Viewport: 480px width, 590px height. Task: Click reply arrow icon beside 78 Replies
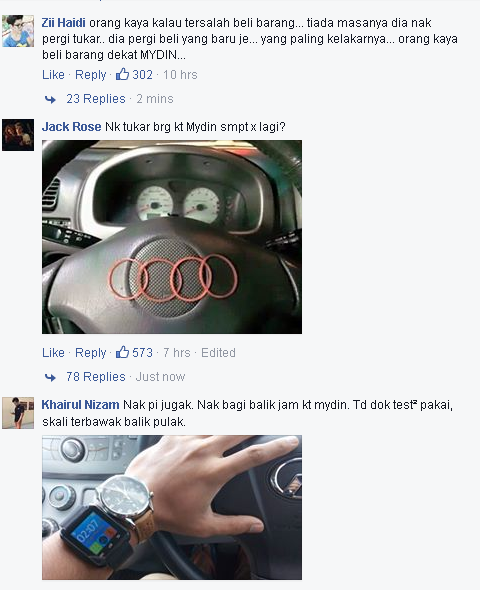click(x=50, y=377)
